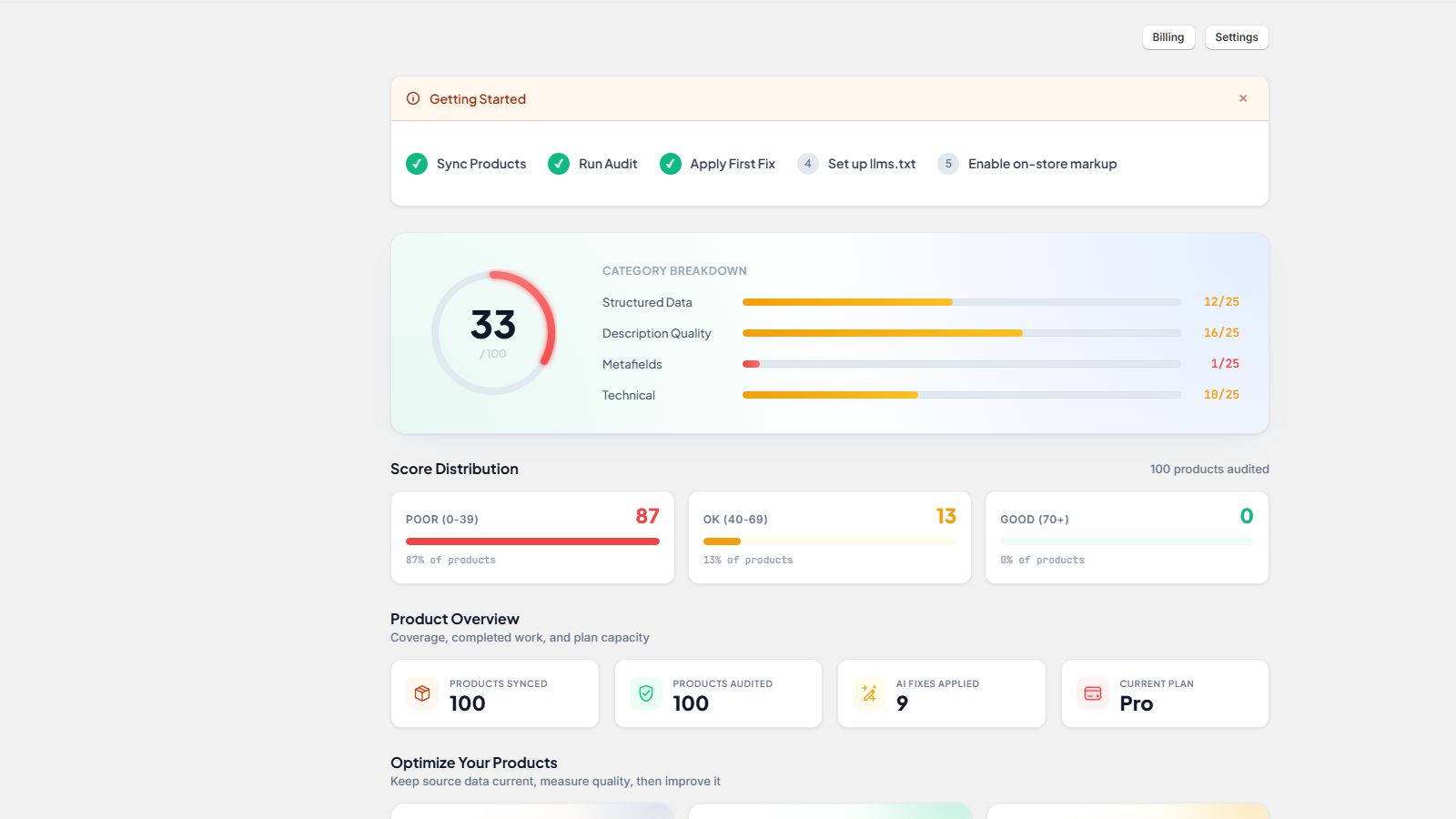Click the Structured Data progress bar

(x=961, y=302)
